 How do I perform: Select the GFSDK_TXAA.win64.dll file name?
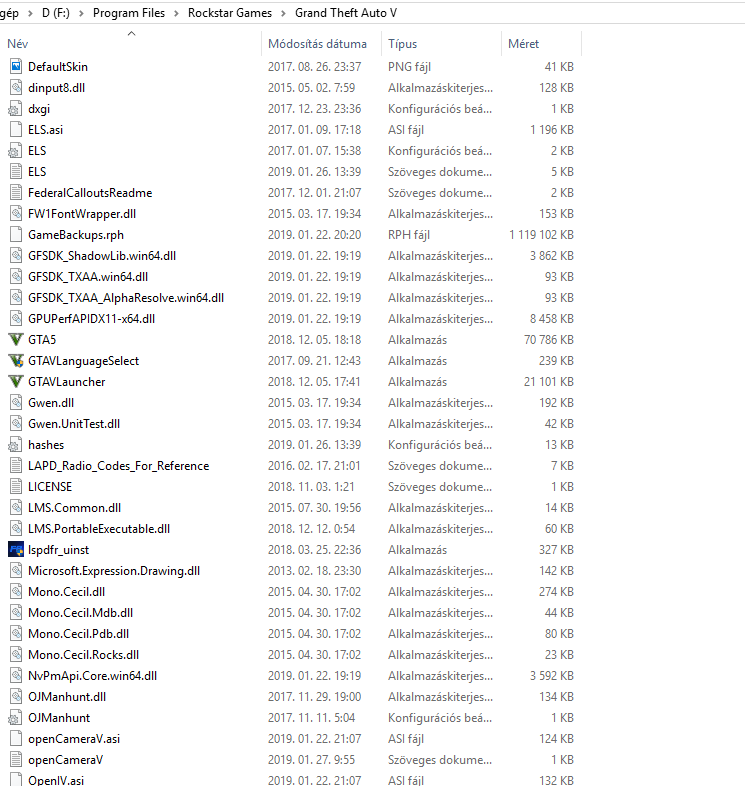(x=88, y=277)
